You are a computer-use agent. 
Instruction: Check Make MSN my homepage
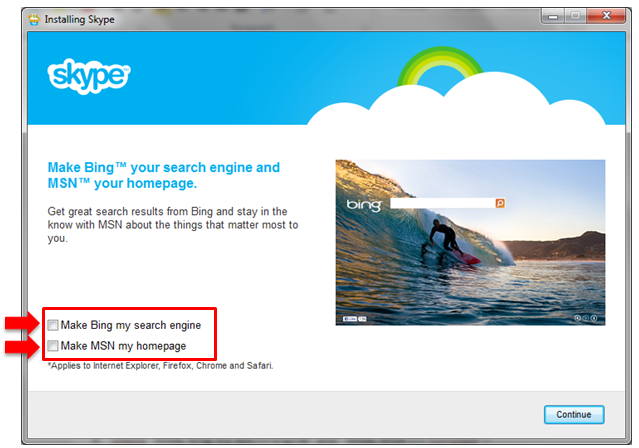[53, 346]
